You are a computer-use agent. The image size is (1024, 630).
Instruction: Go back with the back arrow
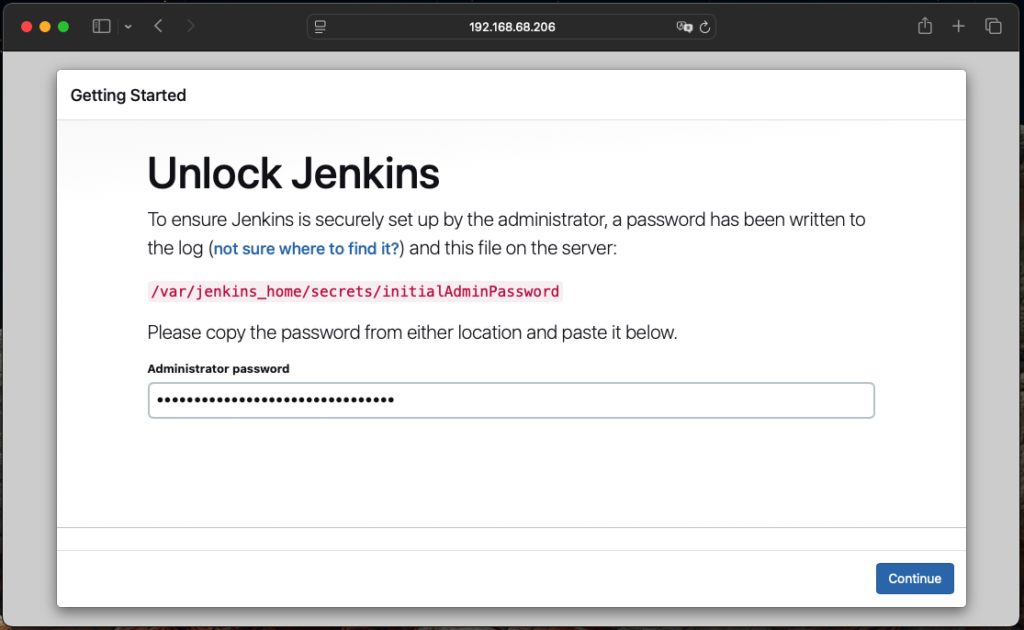pos(158,26)
